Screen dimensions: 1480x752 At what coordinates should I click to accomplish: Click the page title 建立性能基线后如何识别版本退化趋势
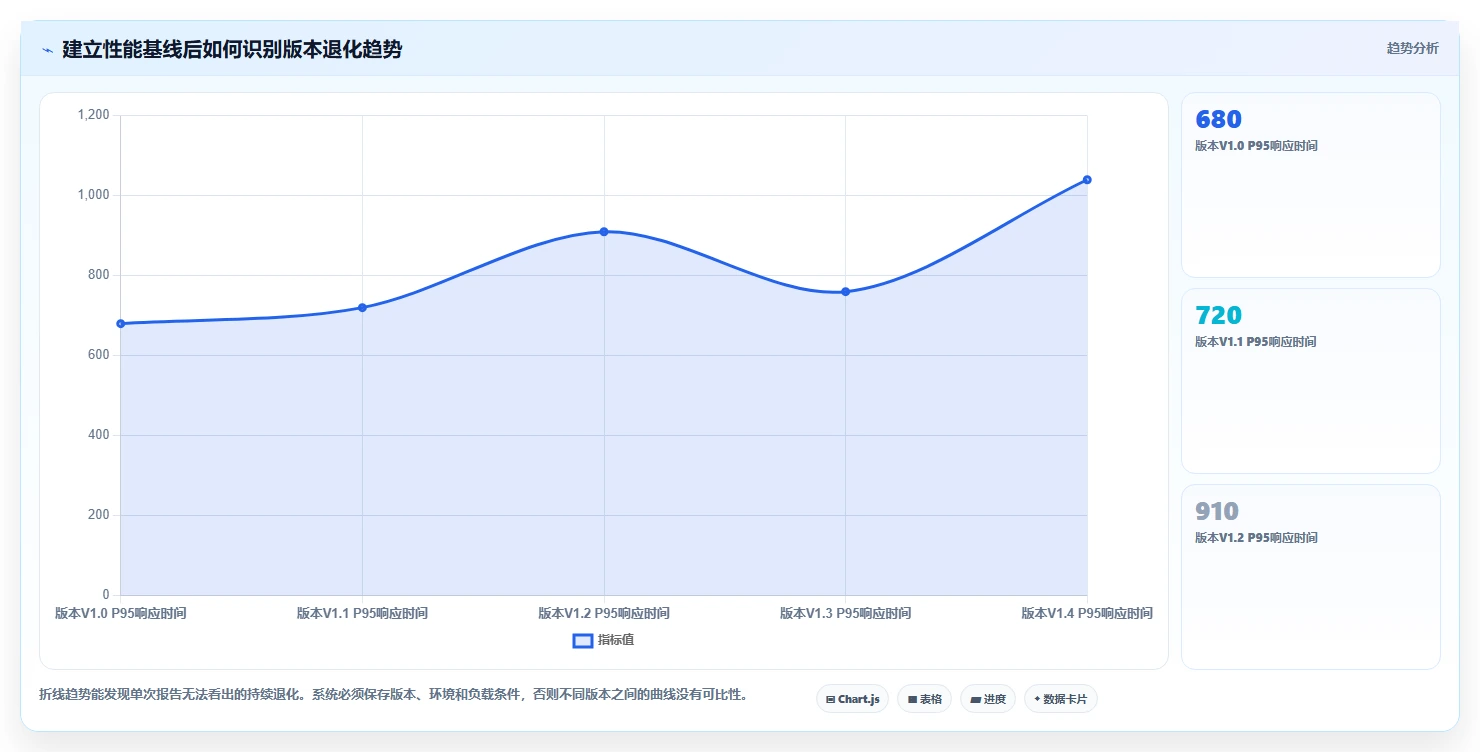click(232, 49)
